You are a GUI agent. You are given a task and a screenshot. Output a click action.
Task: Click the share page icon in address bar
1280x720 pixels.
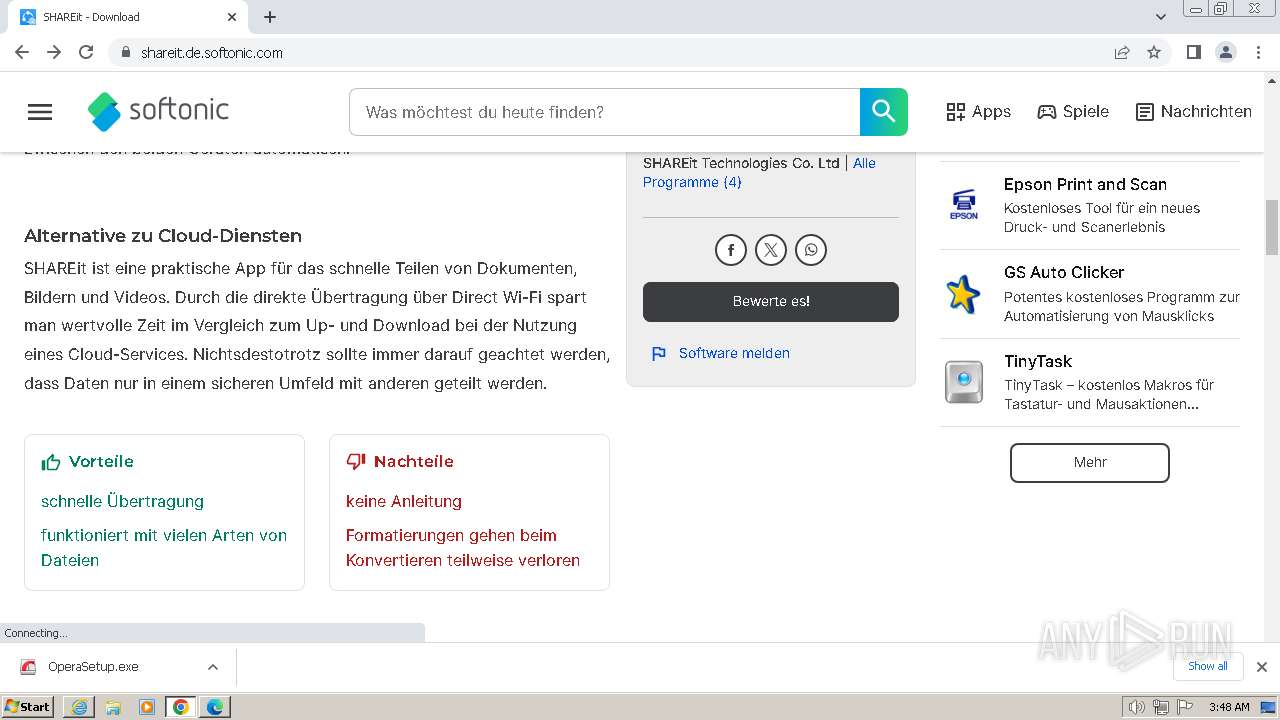click(1122, 52)
